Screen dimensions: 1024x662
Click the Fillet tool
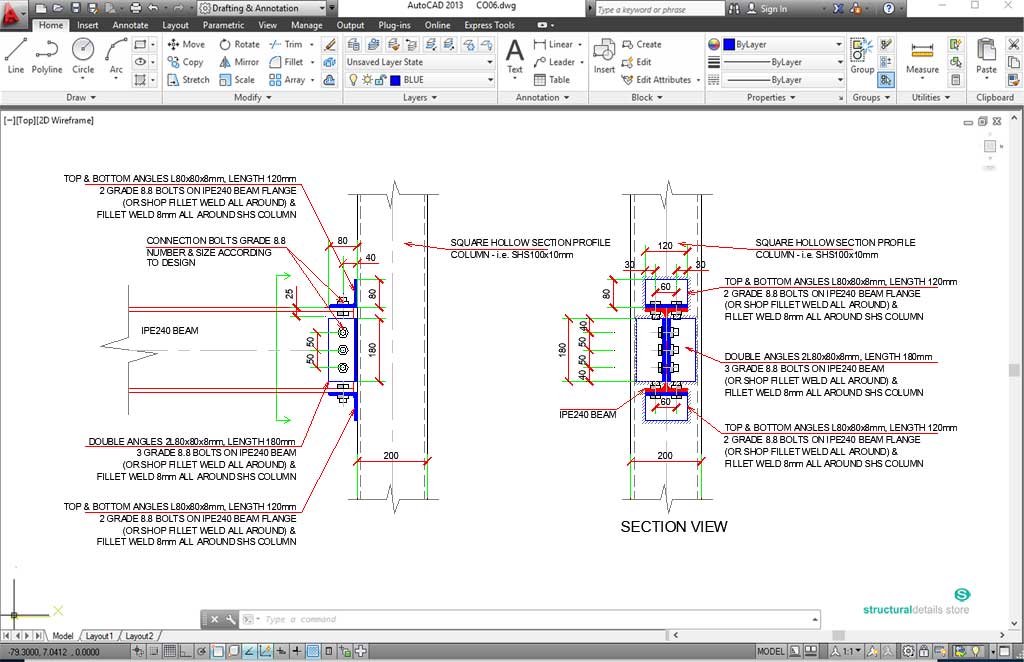286,62
